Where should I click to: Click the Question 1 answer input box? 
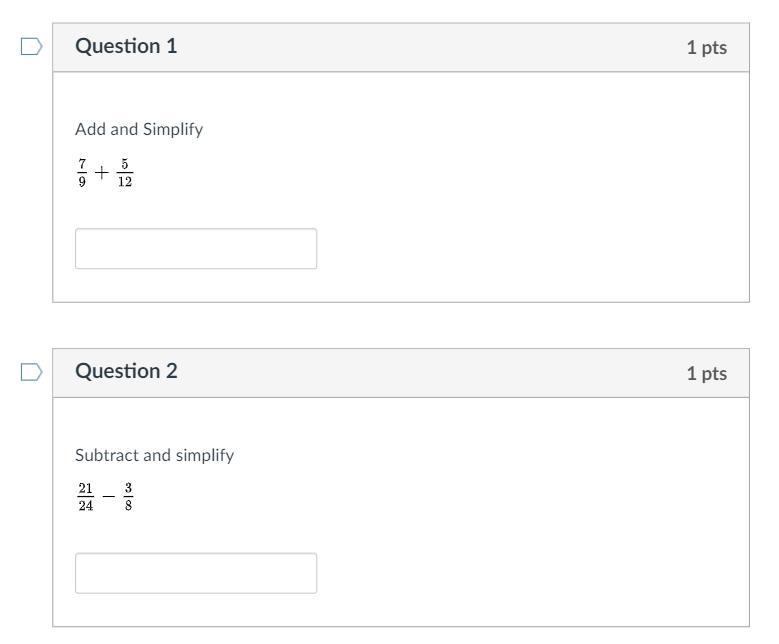(196, 249)
